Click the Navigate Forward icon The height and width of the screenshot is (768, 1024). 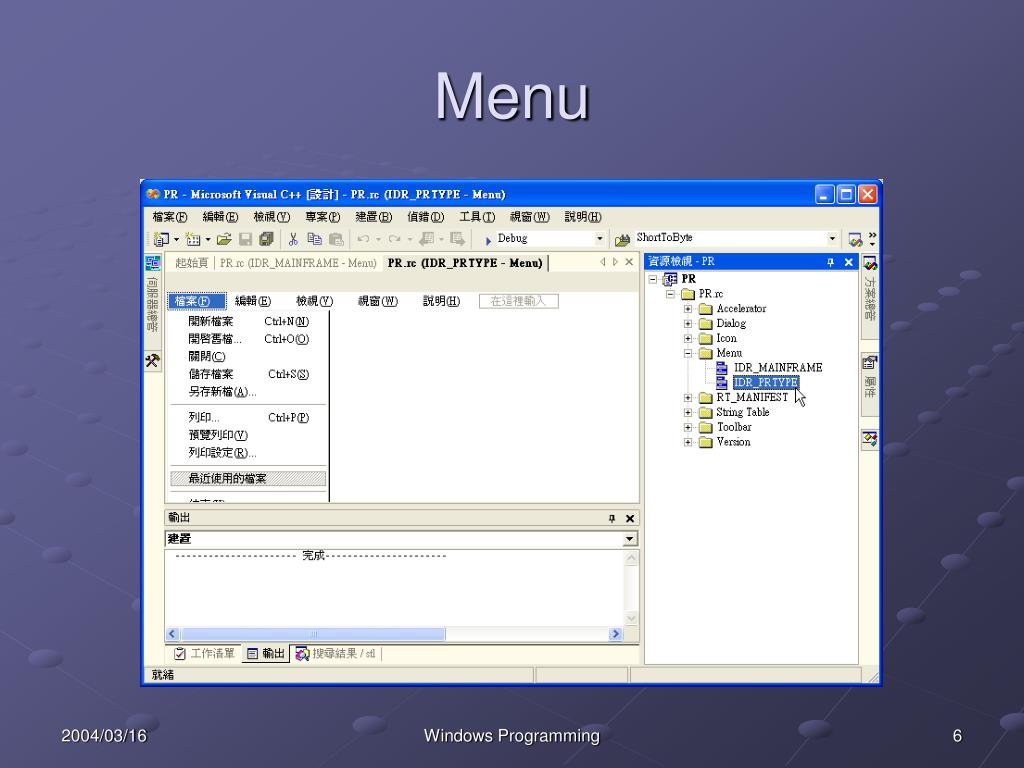coord(457,239)
